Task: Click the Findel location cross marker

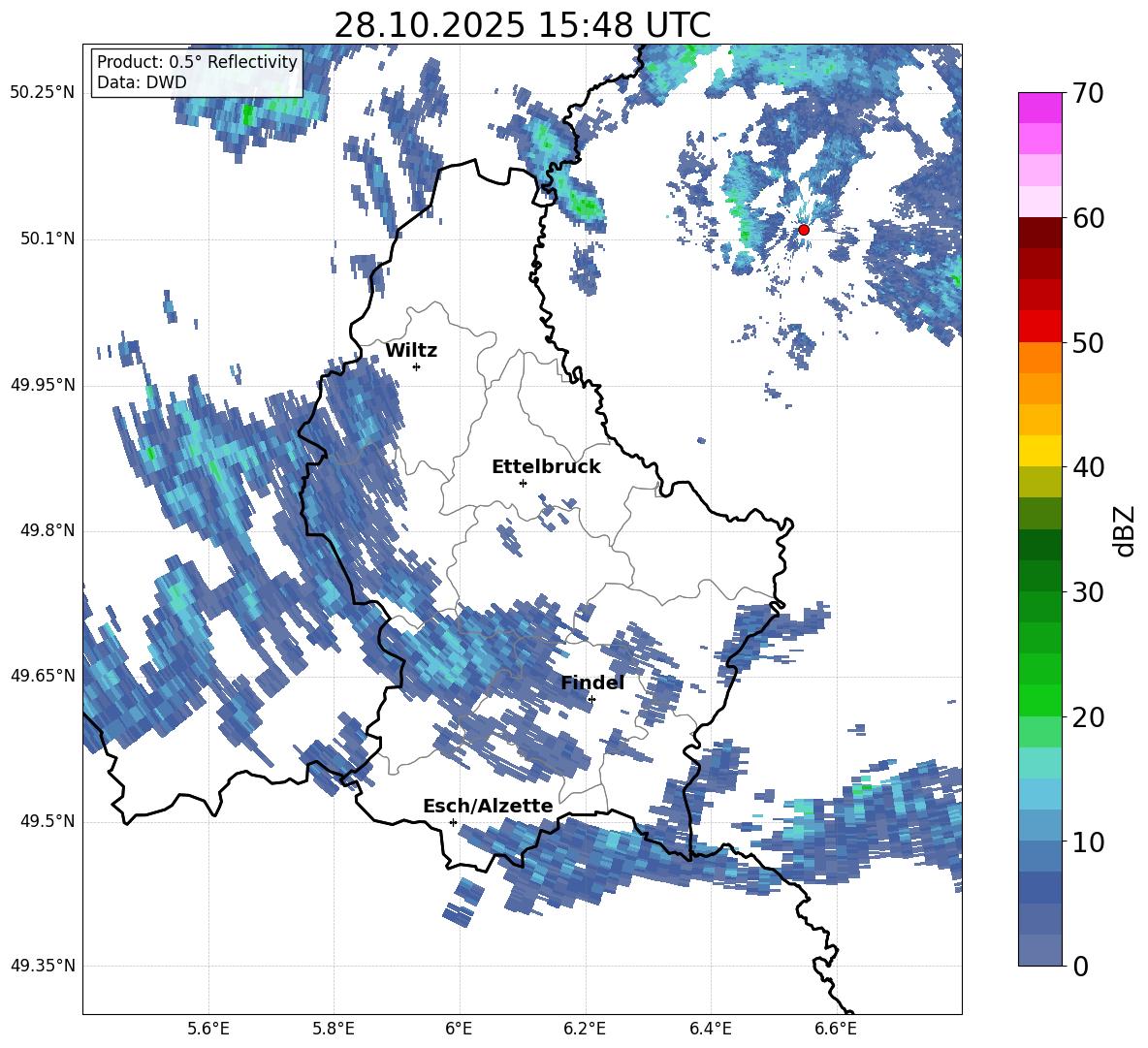Action: click(591, 700)
